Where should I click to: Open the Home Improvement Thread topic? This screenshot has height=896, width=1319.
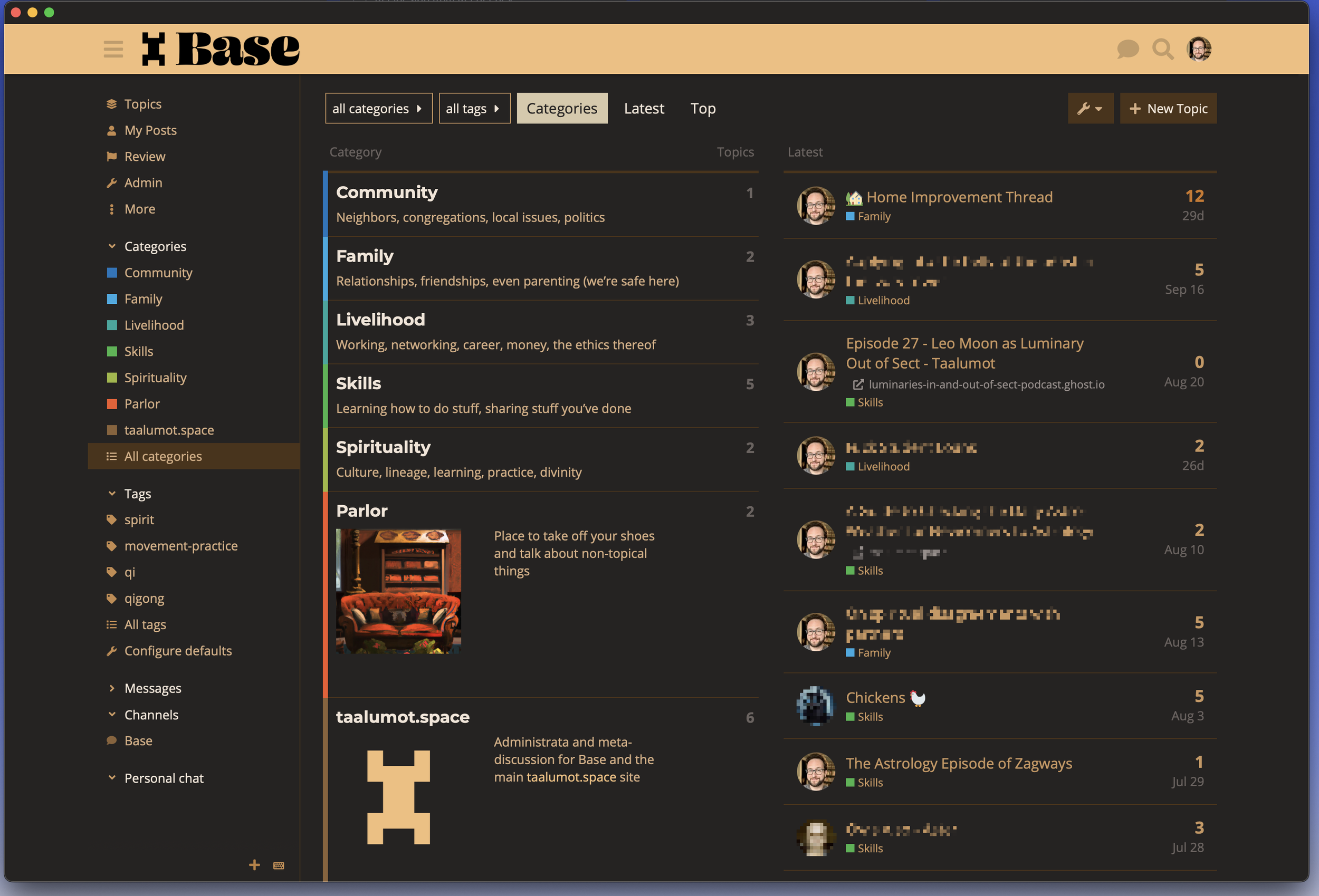[x=959, y=197]
